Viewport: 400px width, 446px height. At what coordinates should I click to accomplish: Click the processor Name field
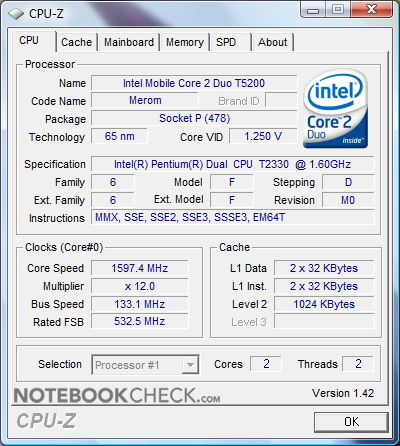[194, 83]
